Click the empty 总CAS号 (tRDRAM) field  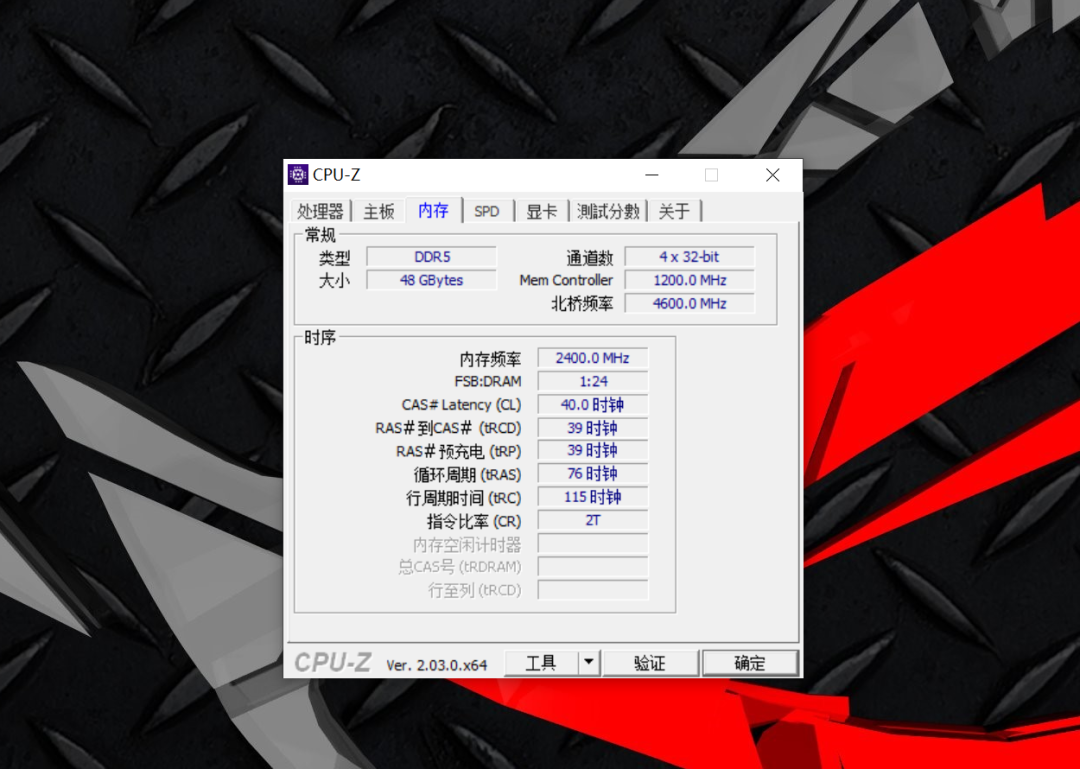(592, 567)
